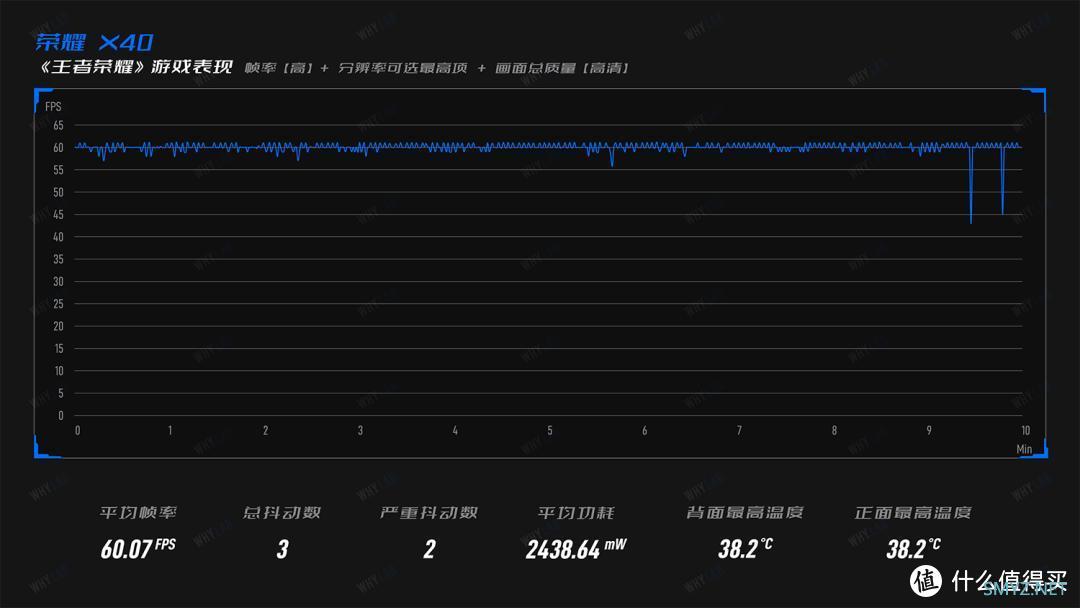Screen dimensions: 1080x608
Task: Select the '《王者荣耀》游戏表现' heading
Action: pos(136,67)
